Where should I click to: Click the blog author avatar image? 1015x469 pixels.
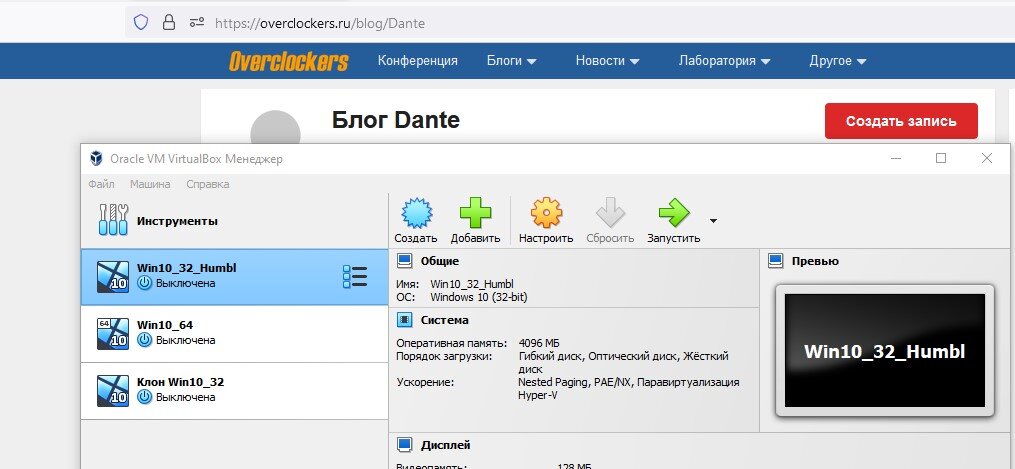click(x=275, y=129)
